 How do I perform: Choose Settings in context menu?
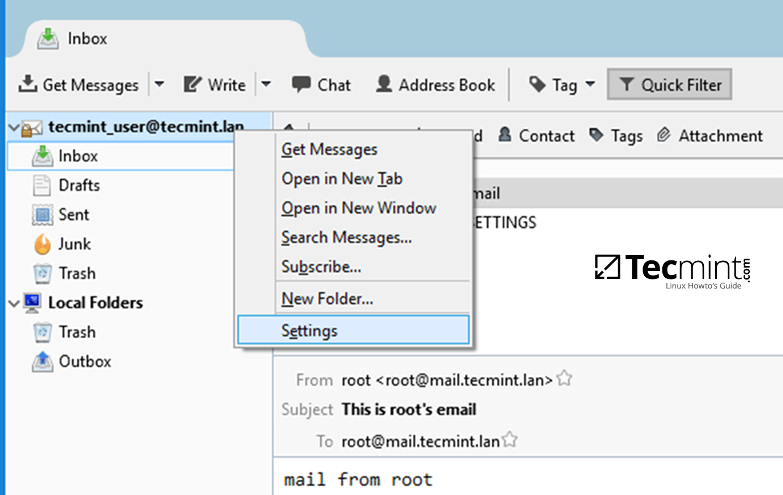354,330
